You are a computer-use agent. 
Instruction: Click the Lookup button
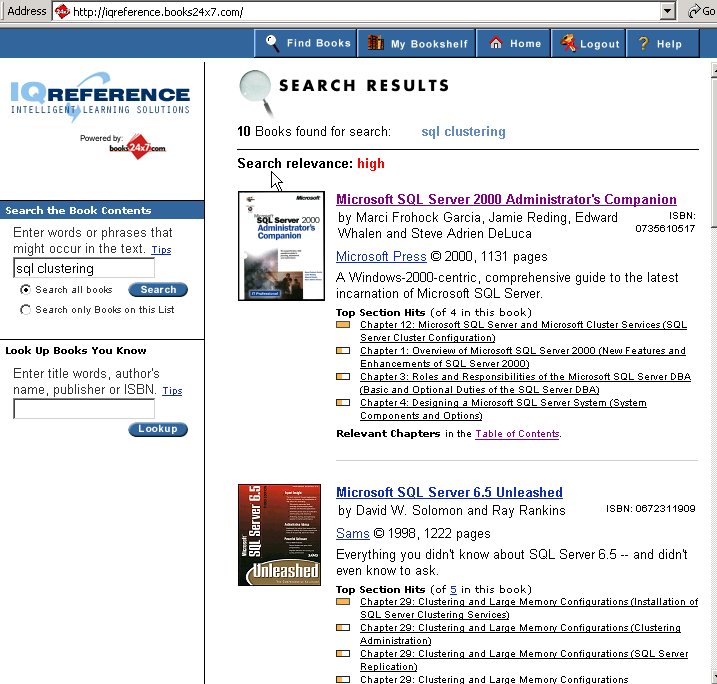tap(158, 429)
